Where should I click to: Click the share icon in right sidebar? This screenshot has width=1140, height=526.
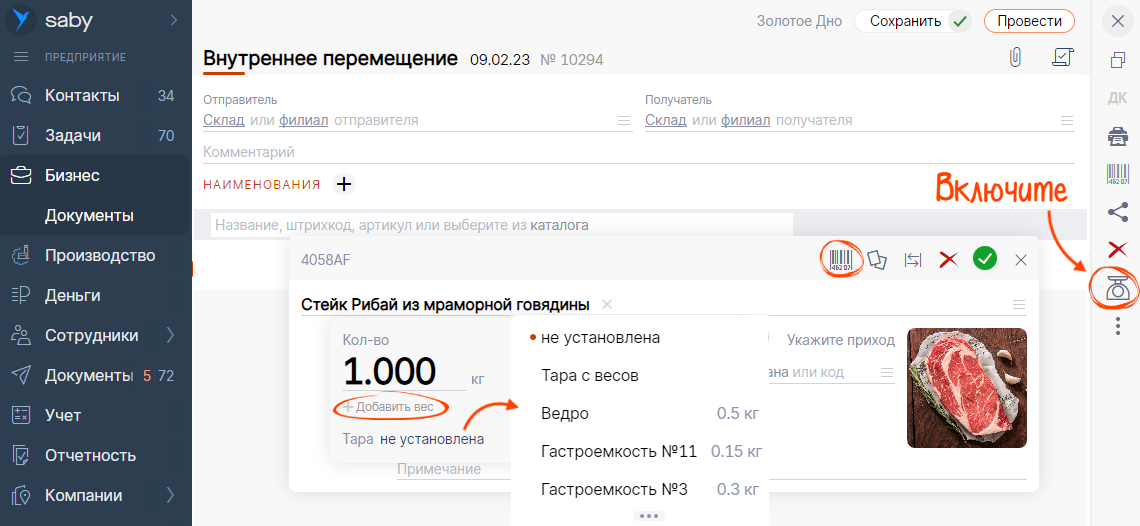[1118, 211]
